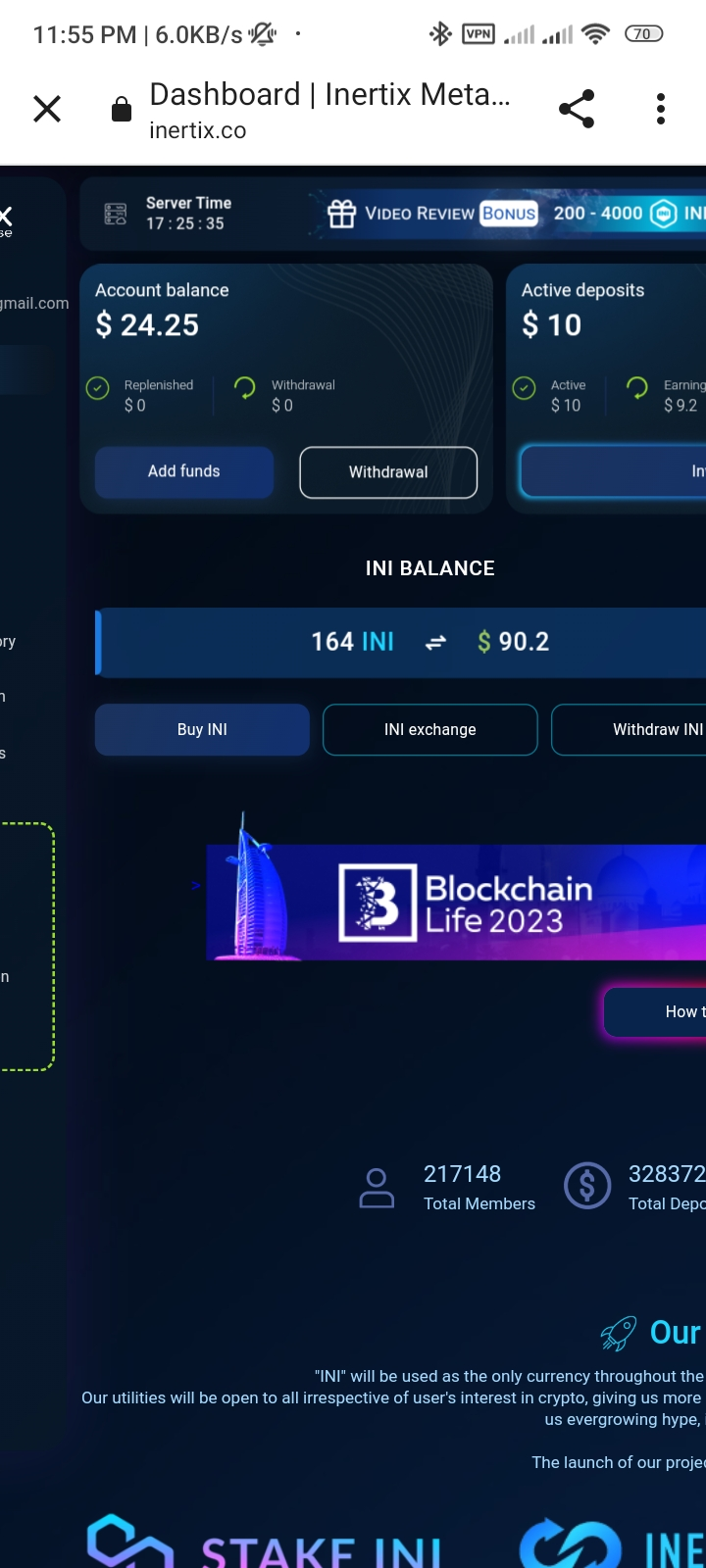Screen dimensions: 706x1568
Task: Open the three-dot browser menu
Action: [661, 109]
